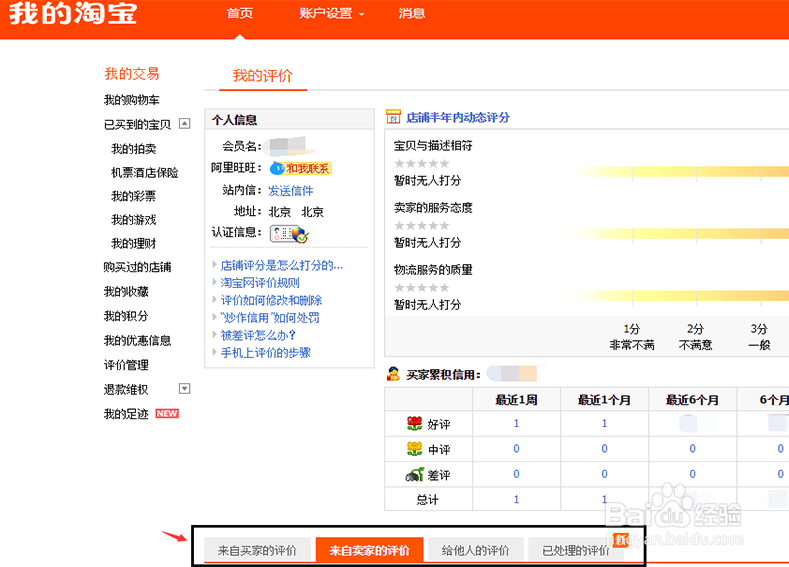Screen dimensions: 789x567
Task: Click 好评 count for 最近1个月
Action: point(604,424)
